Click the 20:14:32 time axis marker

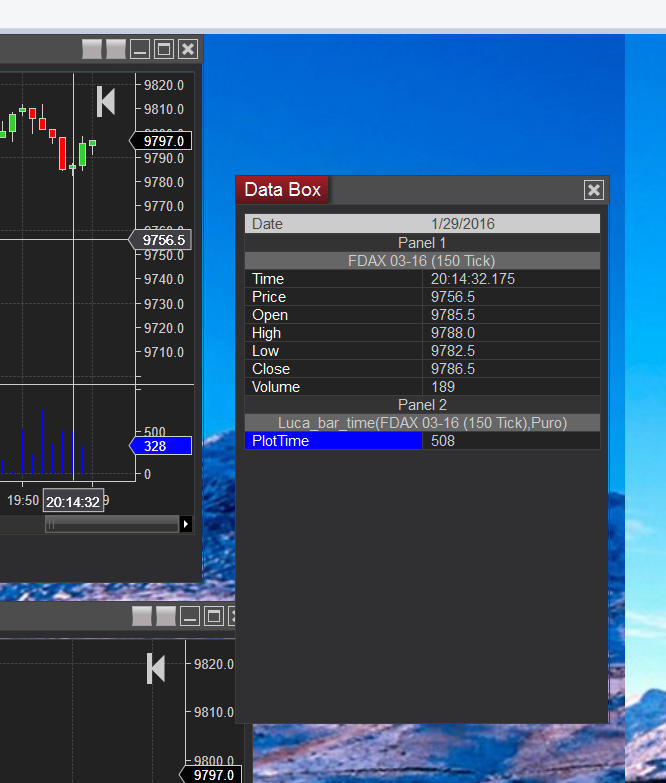(73, 501)
